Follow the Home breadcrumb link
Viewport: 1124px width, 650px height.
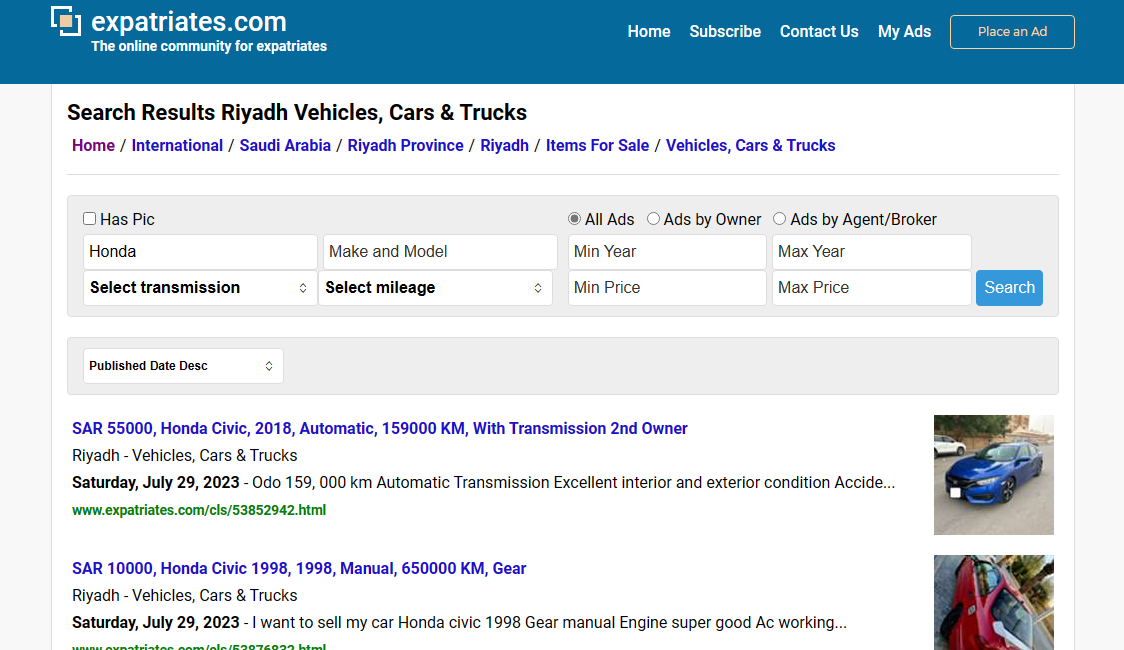click(x=93, y=145)
